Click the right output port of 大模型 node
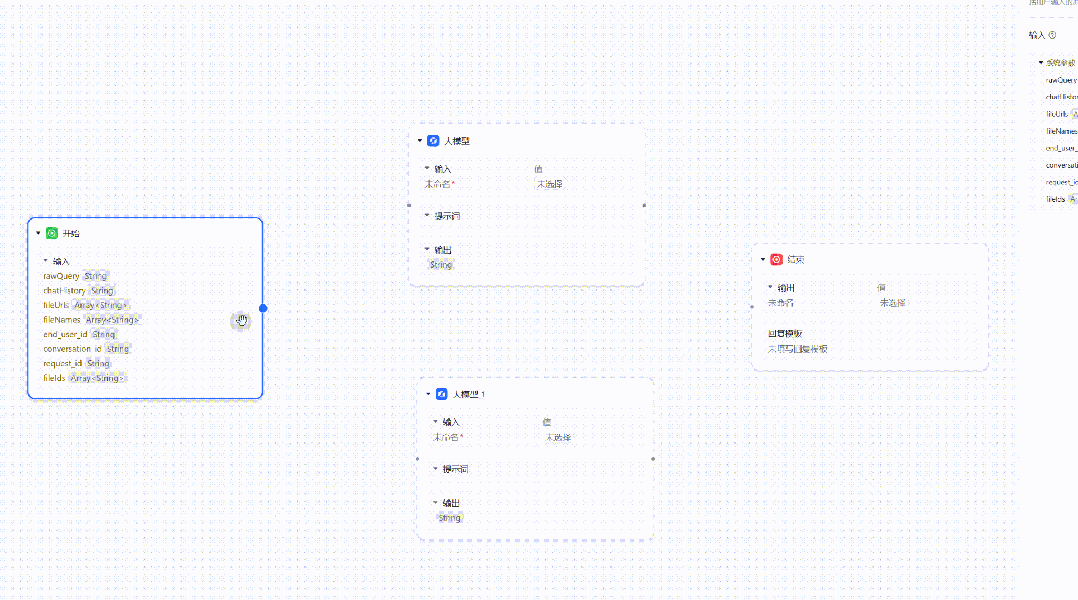 click(x=644, y=205)
